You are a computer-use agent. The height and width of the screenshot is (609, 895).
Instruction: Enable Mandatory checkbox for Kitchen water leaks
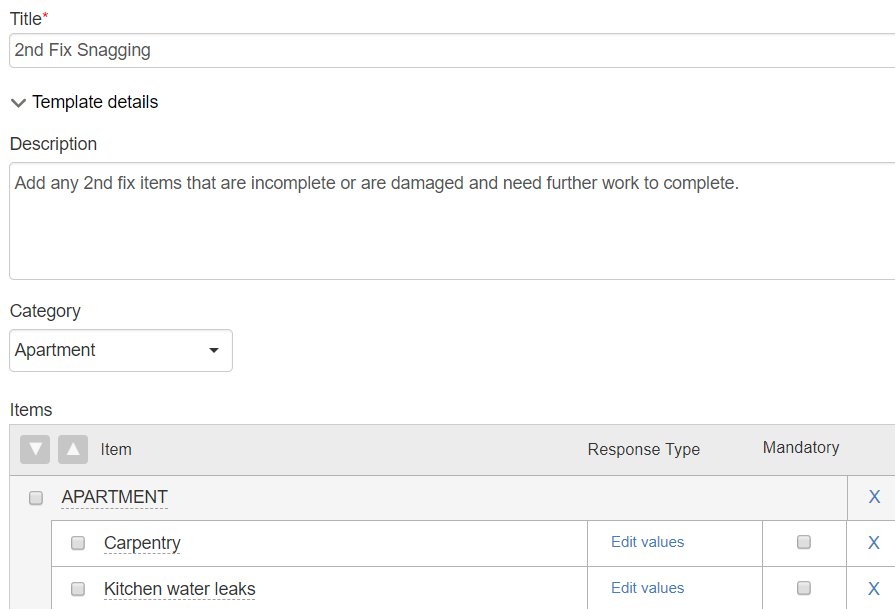(804, 588)
